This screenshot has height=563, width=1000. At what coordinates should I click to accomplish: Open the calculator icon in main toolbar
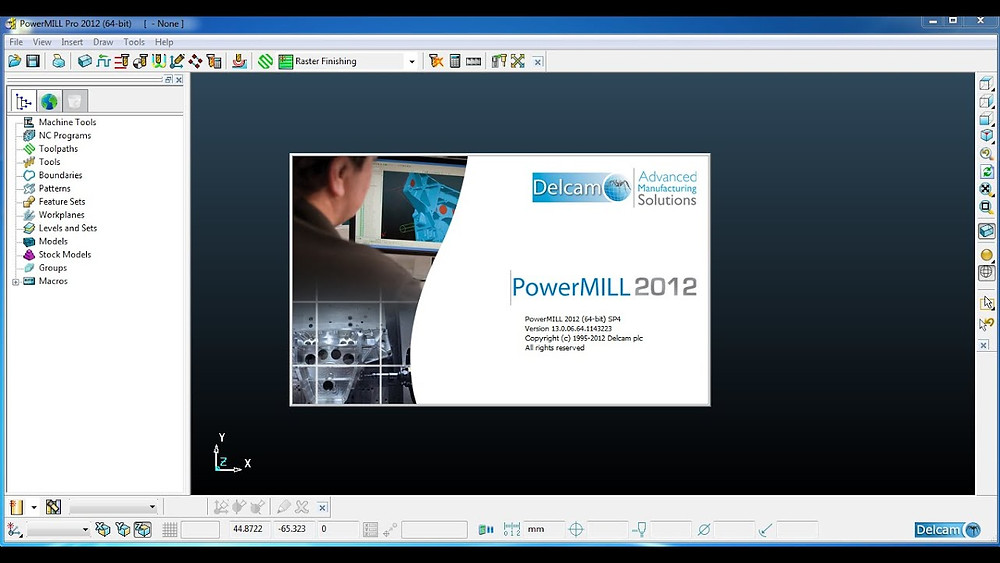click(455, 61)
